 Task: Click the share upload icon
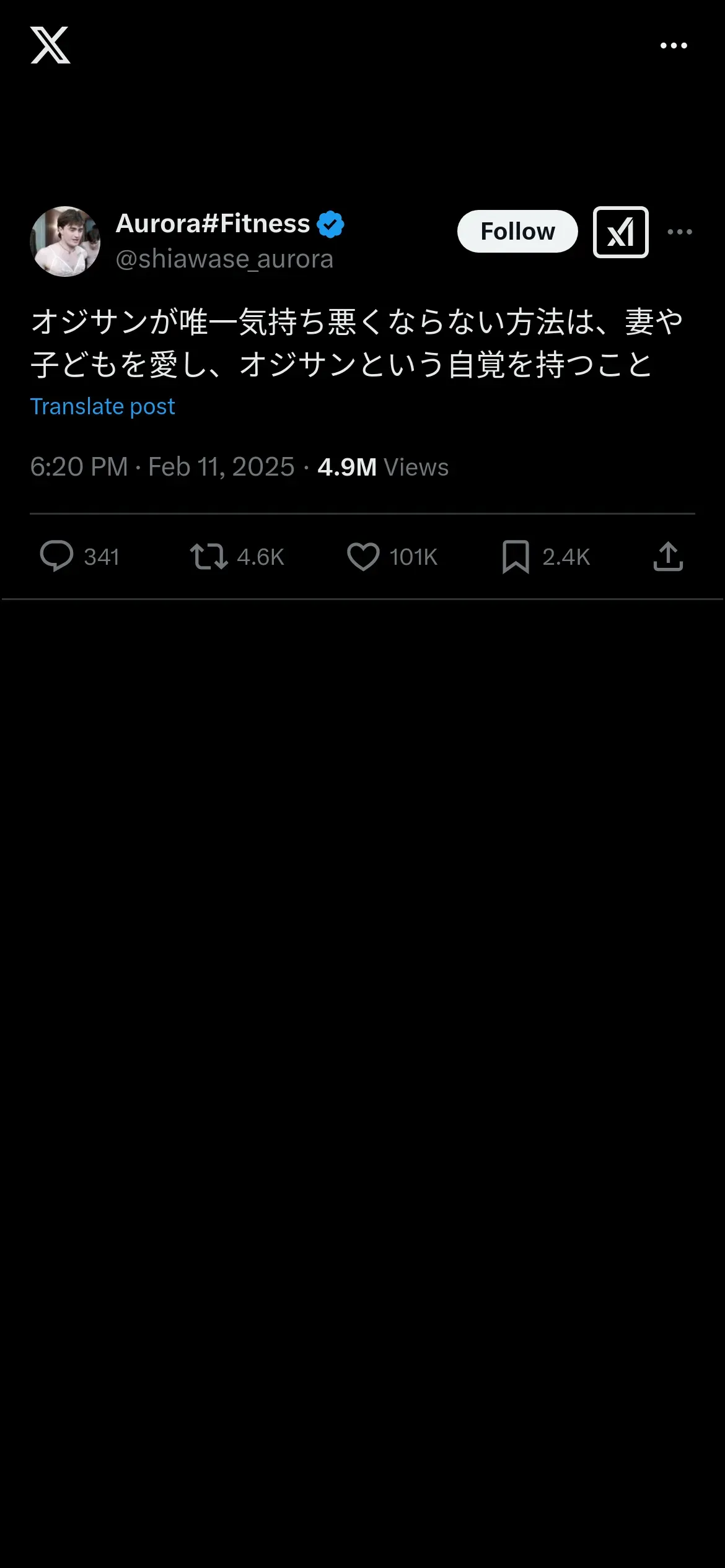(668, 556)
